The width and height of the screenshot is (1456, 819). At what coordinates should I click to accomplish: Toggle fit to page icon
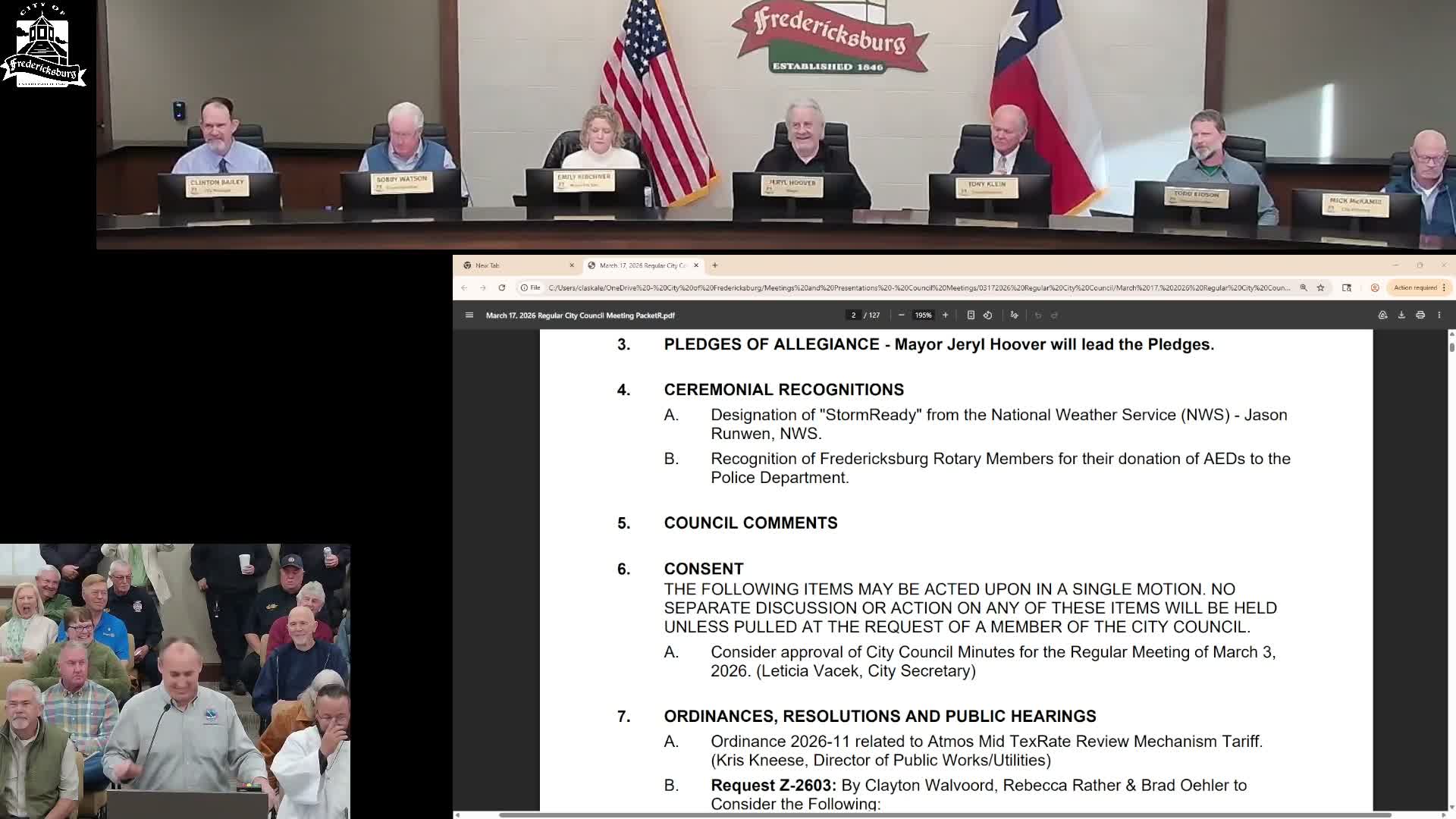point(971,315)
